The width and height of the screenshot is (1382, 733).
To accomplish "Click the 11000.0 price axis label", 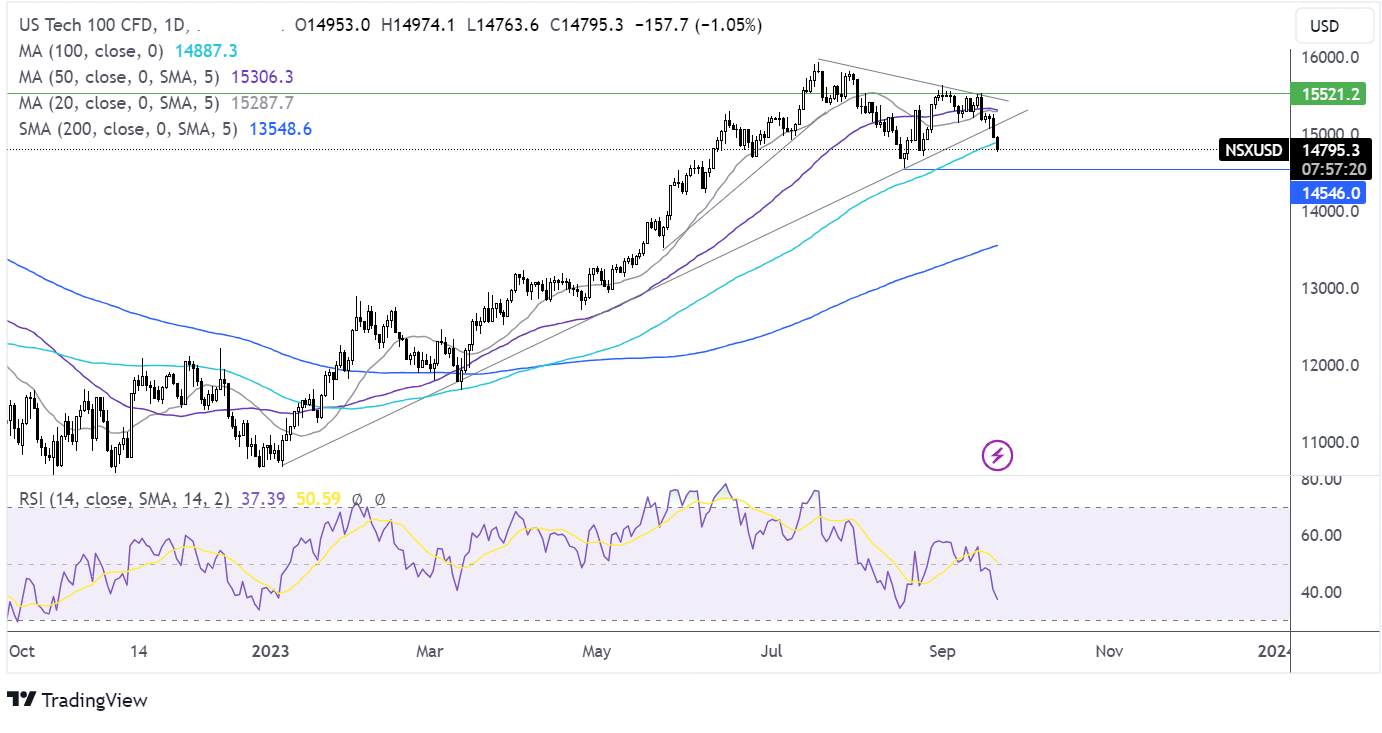I will [1330, 442].
